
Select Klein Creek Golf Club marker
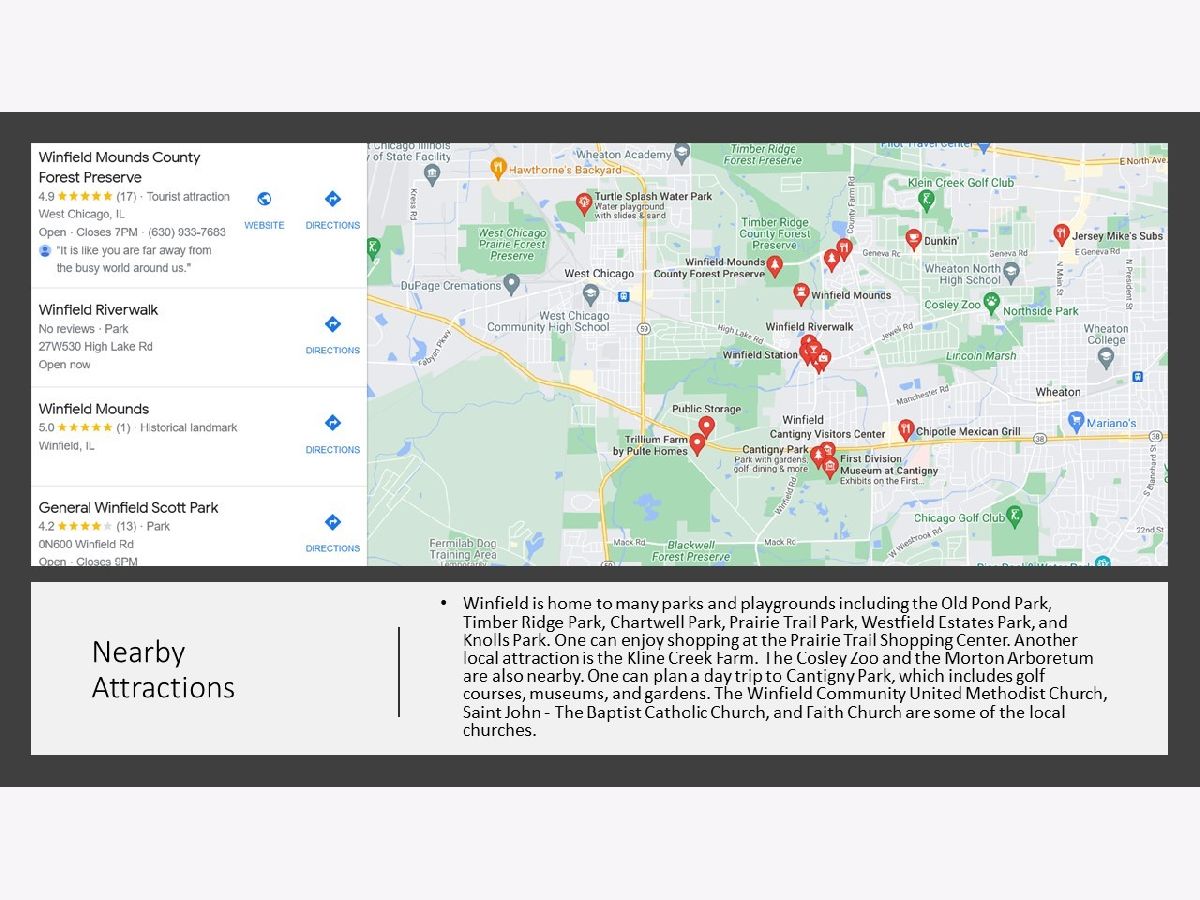(x=927, y=199)
